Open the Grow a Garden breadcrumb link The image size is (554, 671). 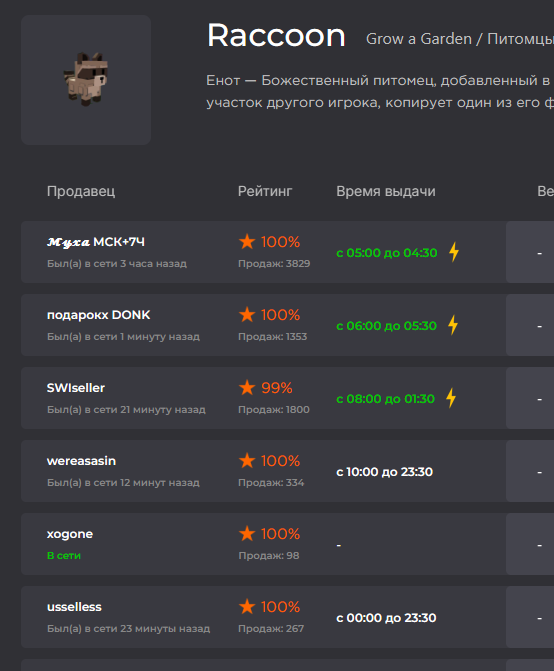(419, 39)
